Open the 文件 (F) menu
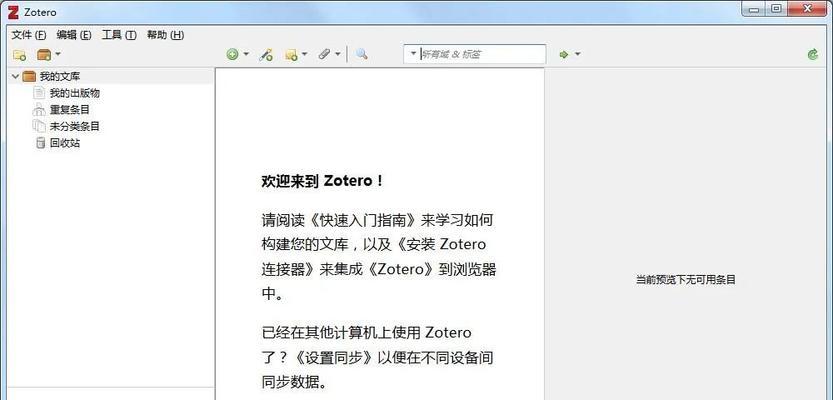Viewport: 833px width, 400px height. [29, 35]
